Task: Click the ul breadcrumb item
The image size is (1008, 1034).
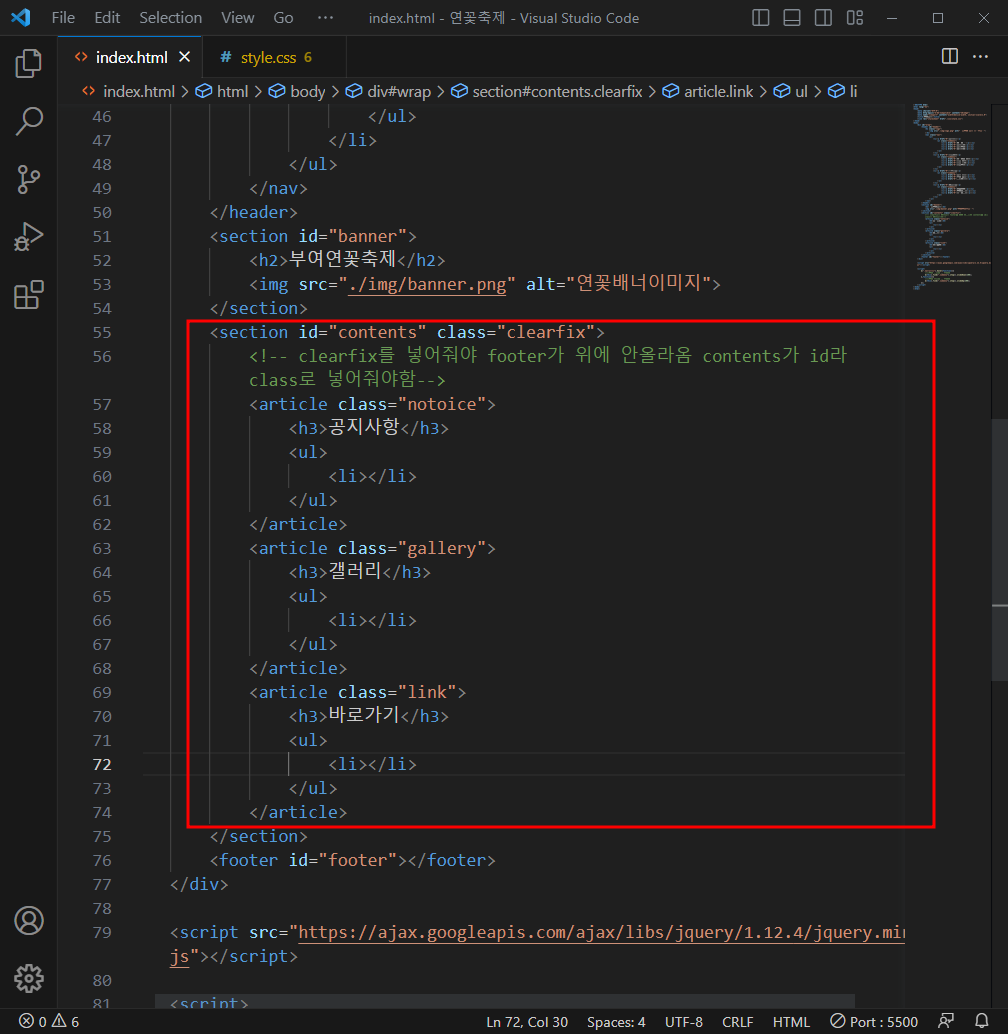Action: 790,92
